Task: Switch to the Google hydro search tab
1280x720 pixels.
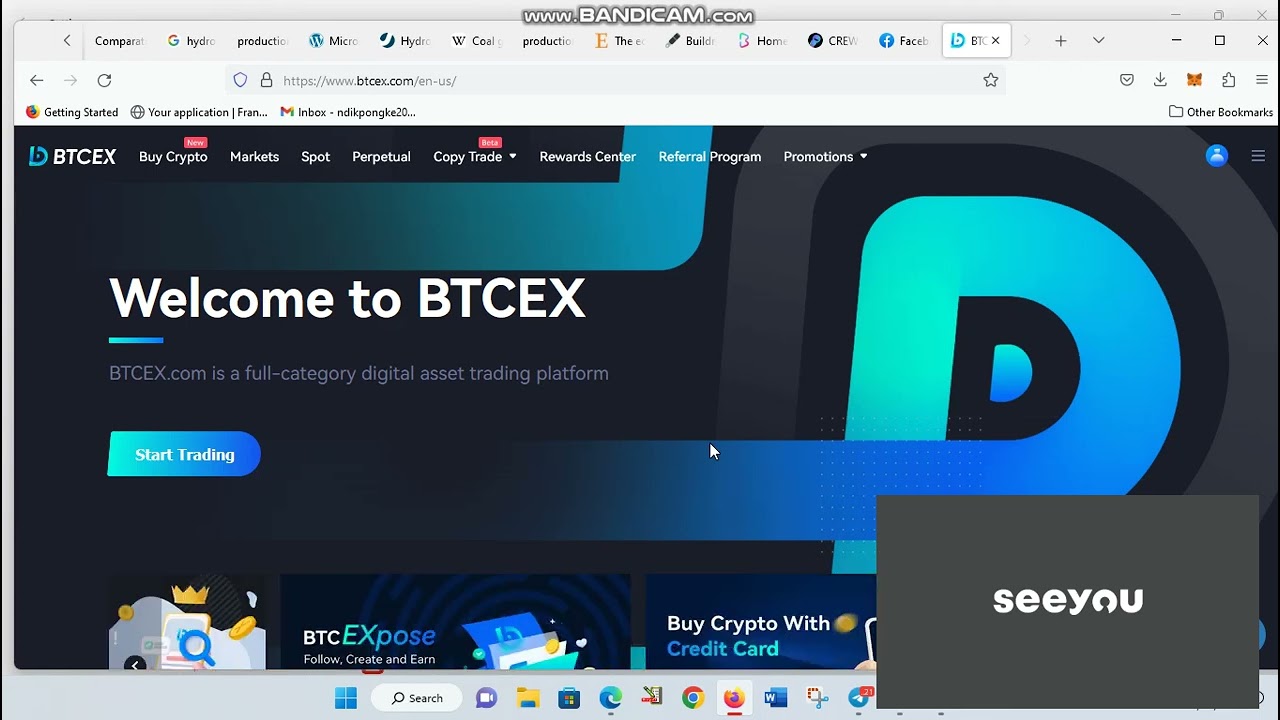Action: pyautogui.click(x=191, y=41)
